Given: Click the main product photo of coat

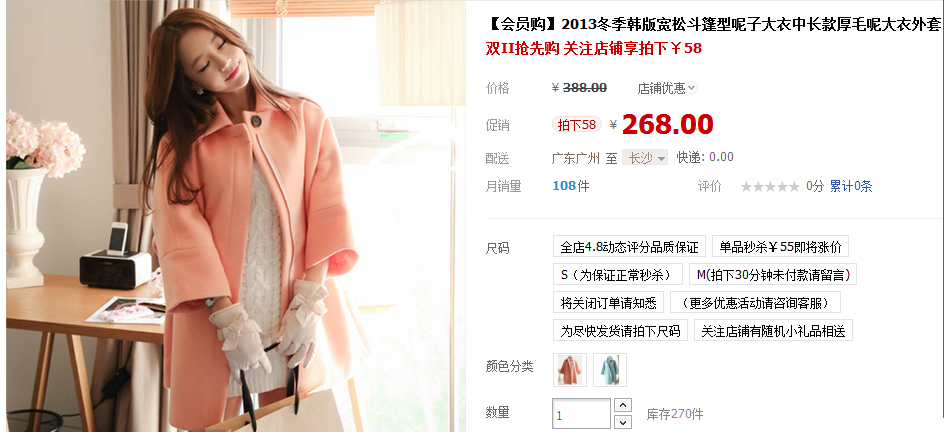Looking at the screenshot, I should coord(235,215).
